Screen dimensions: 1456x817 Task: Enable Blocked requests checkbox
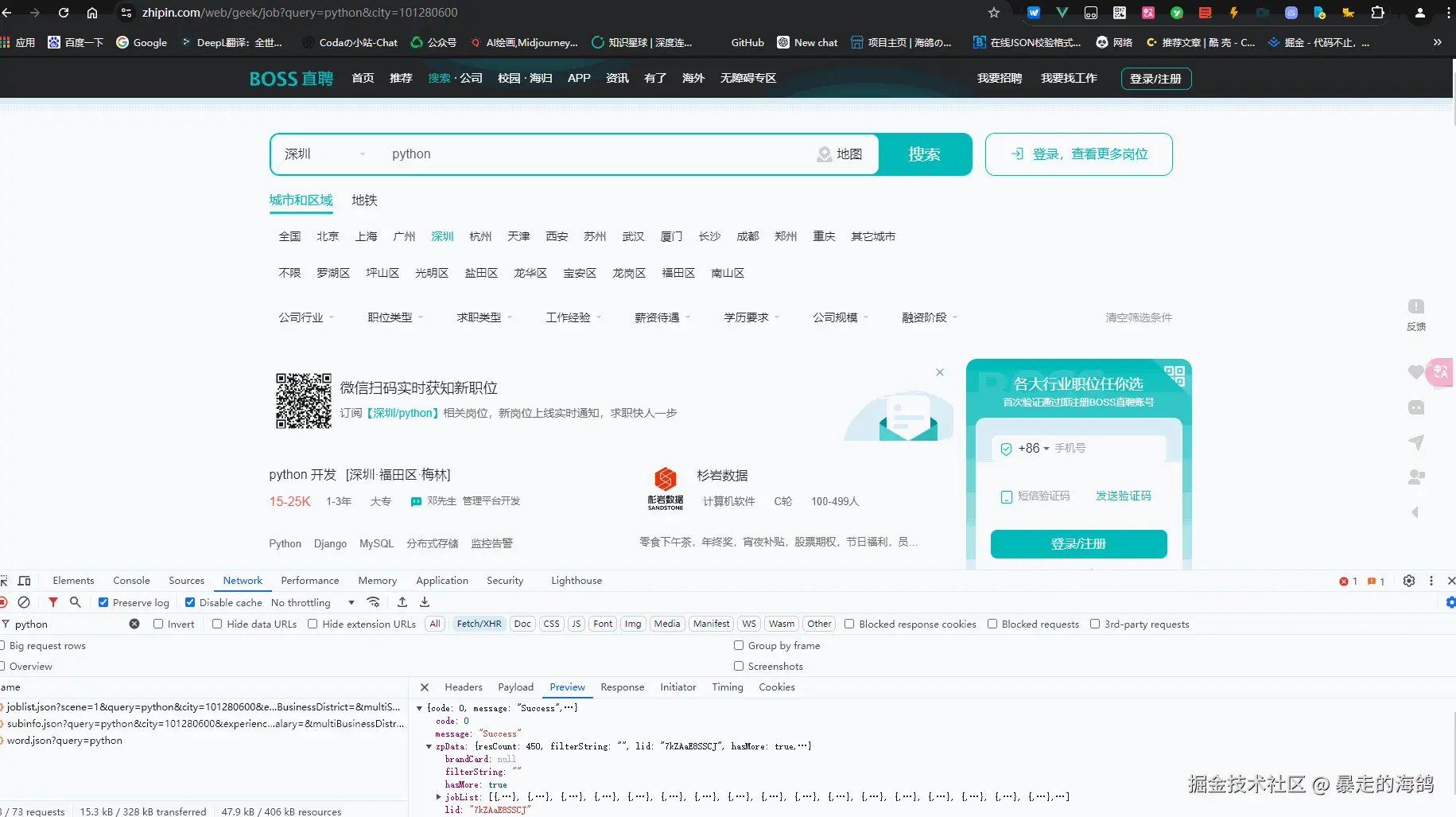[x=992, y=624]
